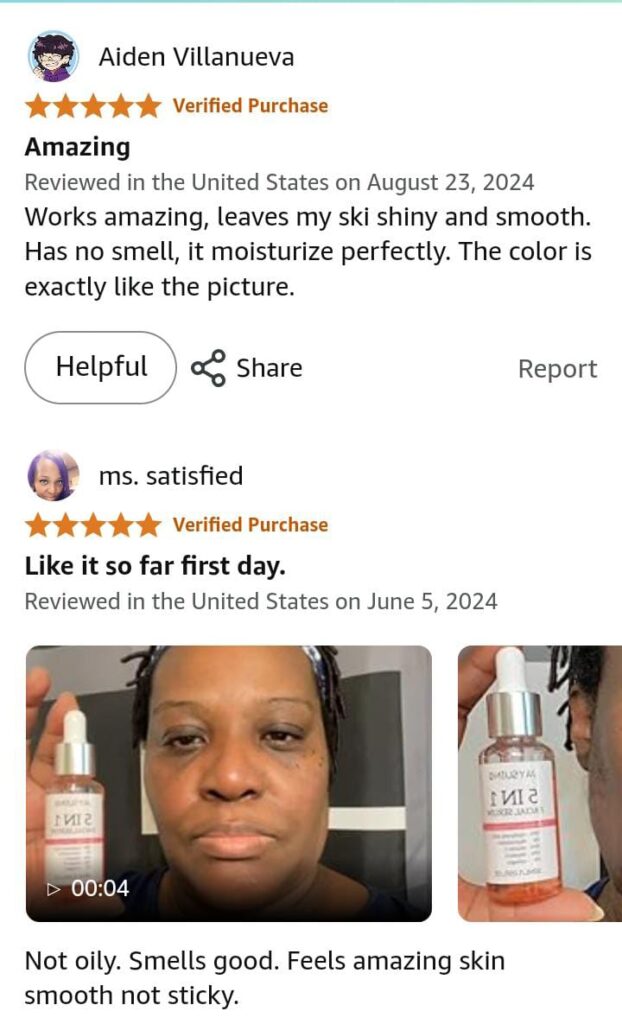The width and height of the screenshot is (622, 1024).
Task: Mark Aiden's review as Helpful
Action: (101, 367)
